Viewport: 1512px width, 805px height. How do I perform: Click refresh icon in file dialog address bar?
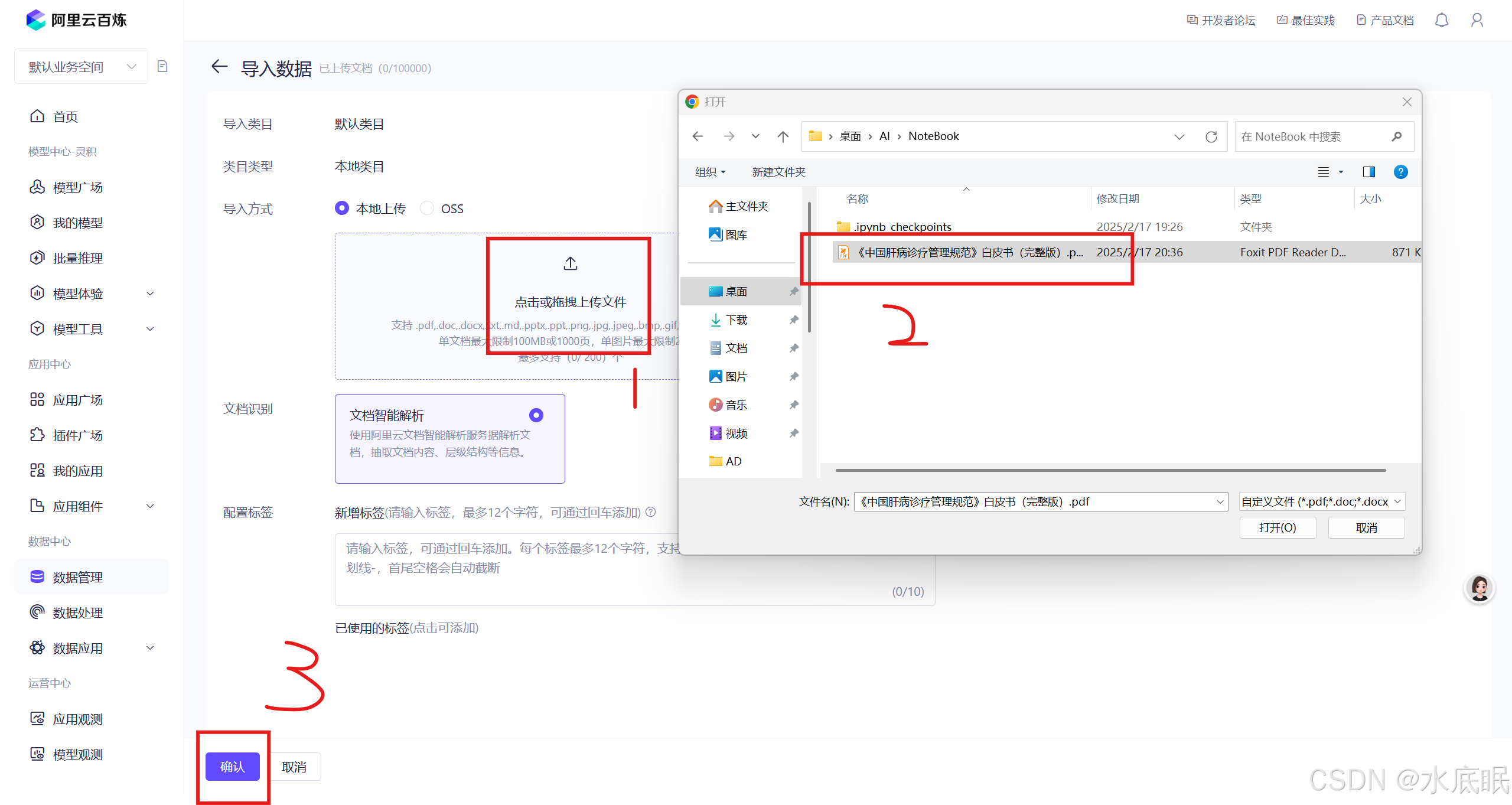tap(1211, 137)
